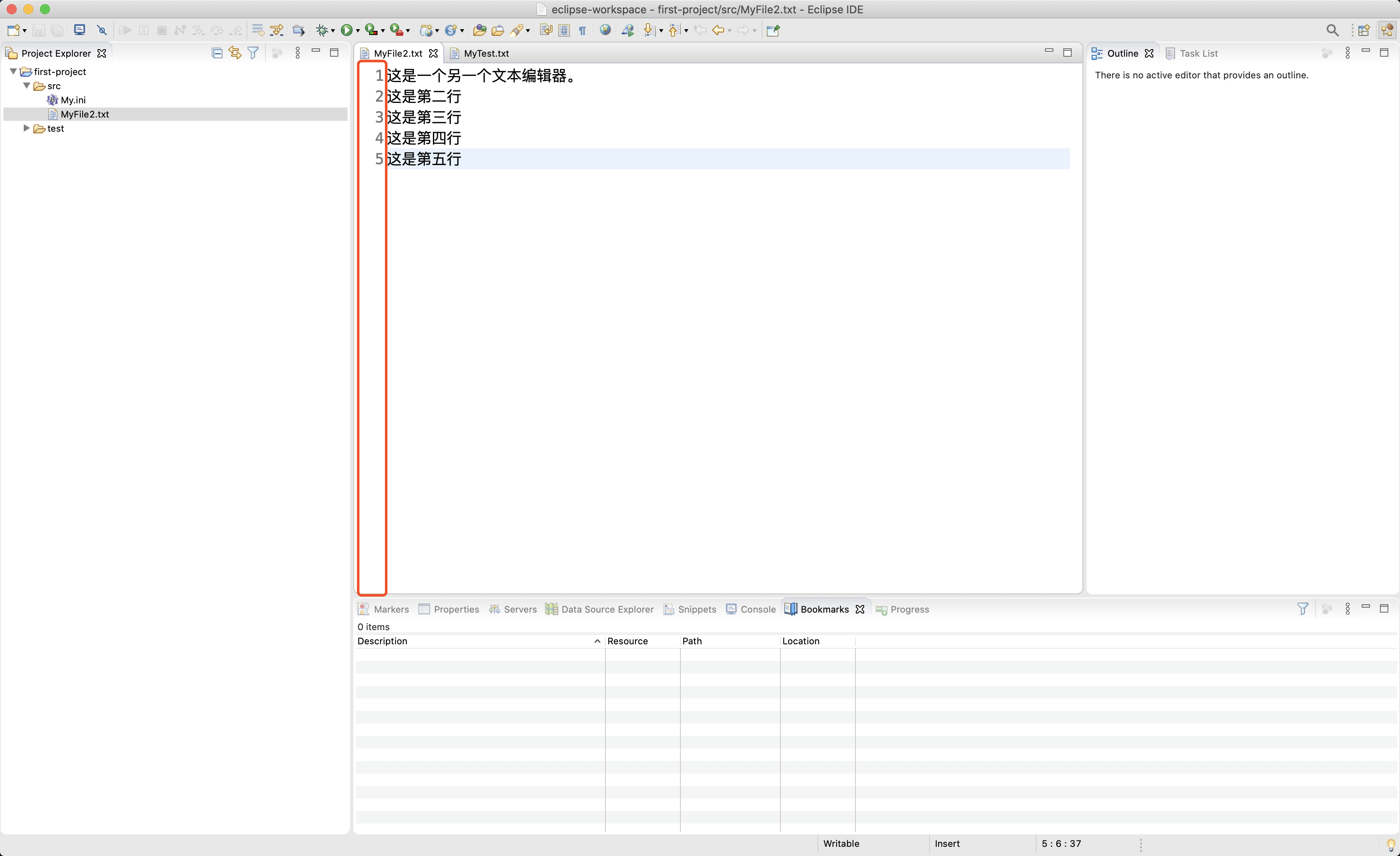Select the Outline view tab

(x=1122, y=53)
